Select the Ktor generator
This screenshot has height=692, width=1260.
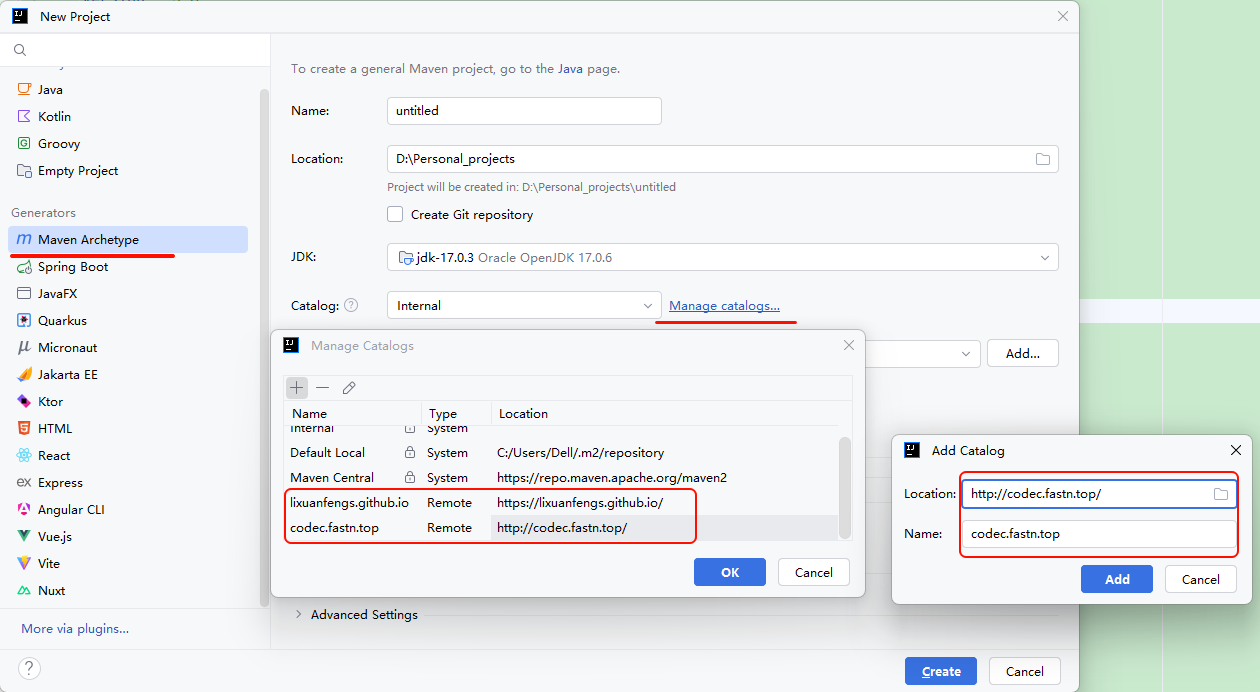[x=128, y=401]
